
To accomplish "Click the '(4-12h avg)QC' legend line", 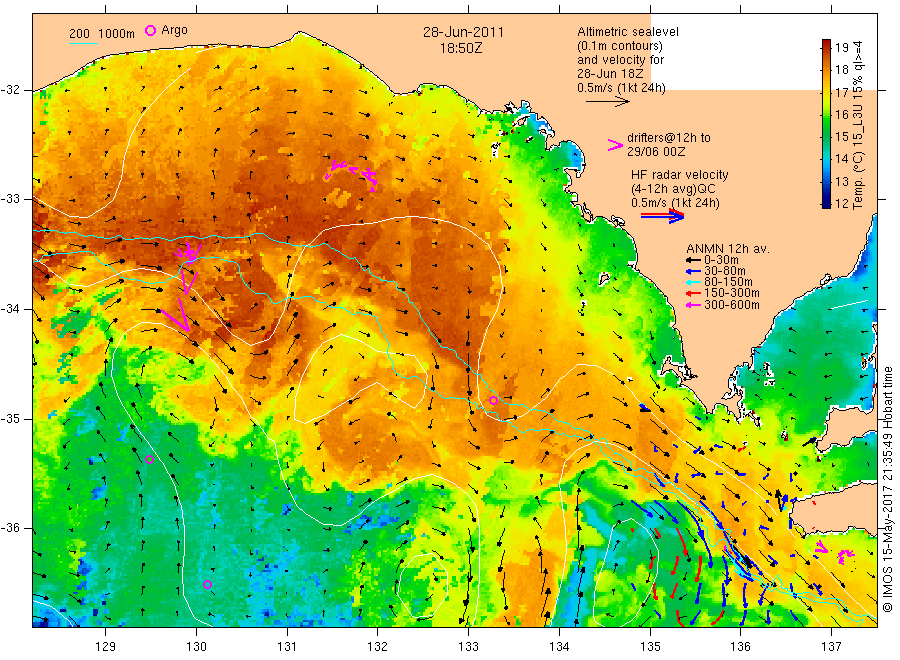I will tap(673, 188).
